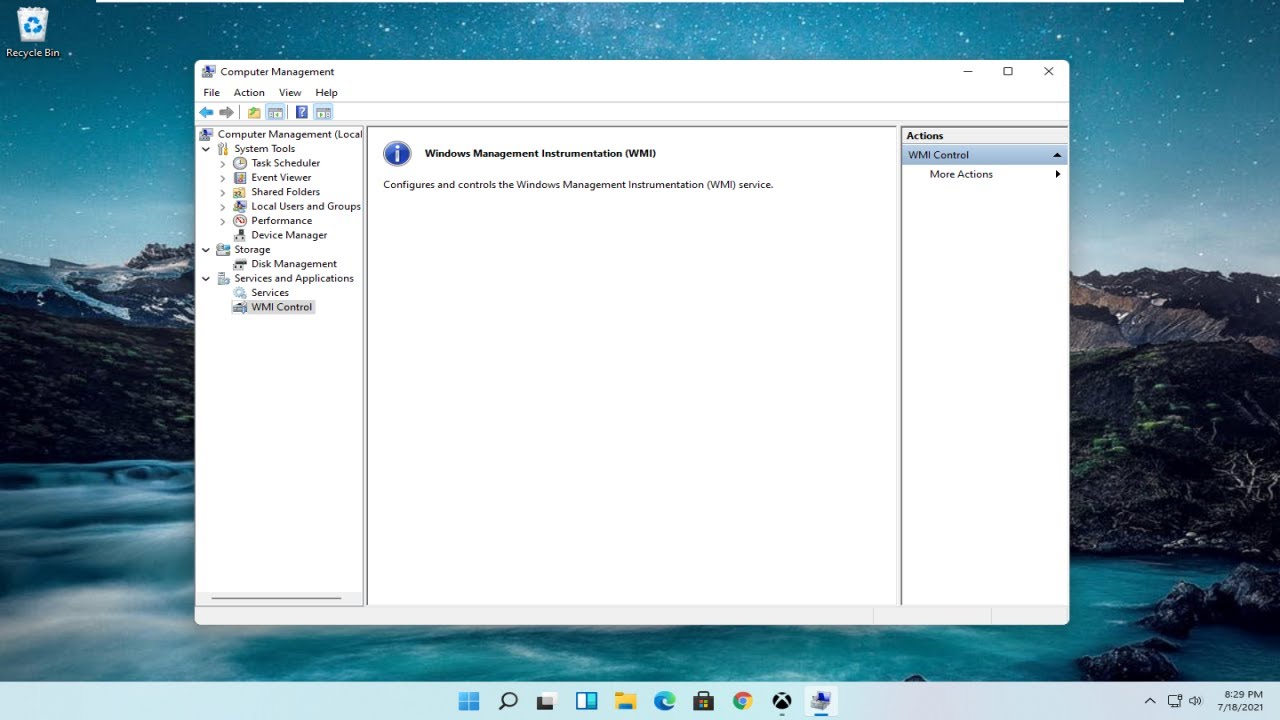Click the Actions pane header label
Viewport: 1280px width, 720px height.
[925, 136]
